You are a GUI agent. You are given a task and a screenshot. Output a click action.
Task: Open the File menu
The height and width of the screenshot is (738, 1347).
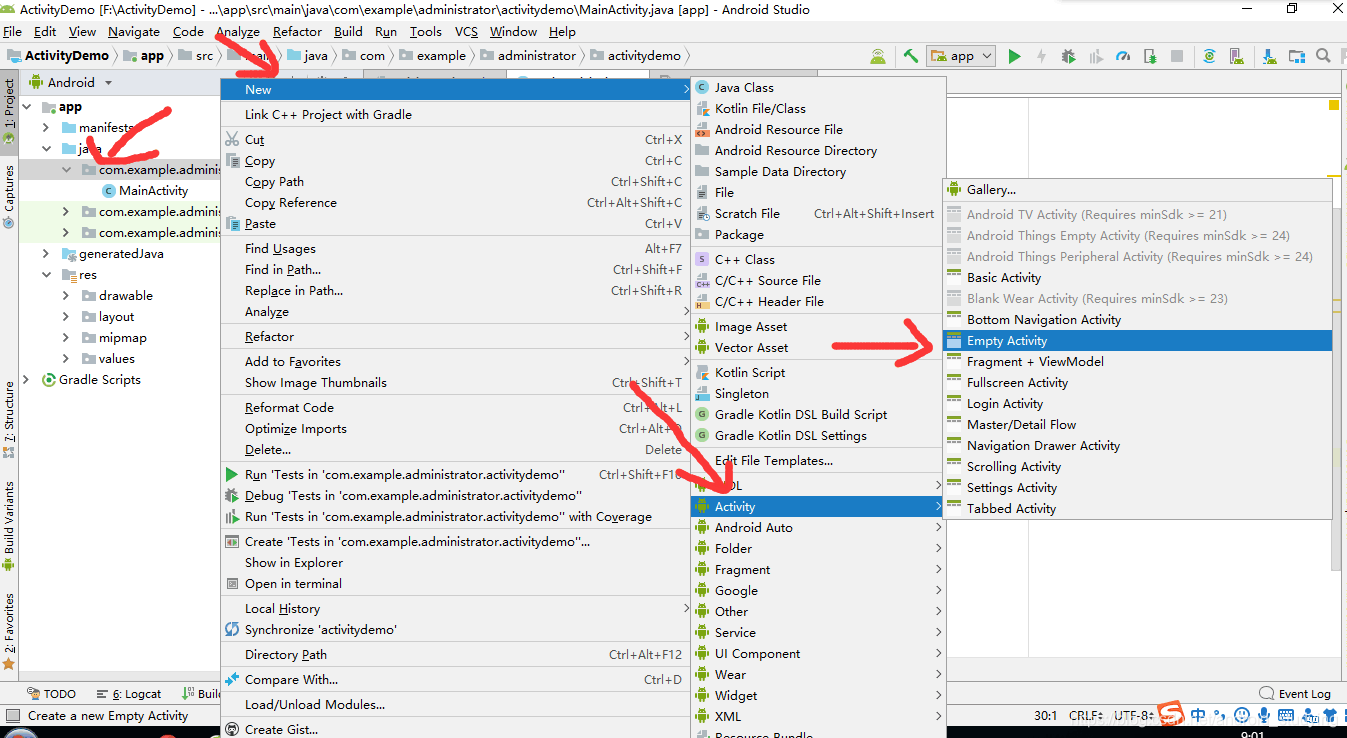tap(13, 32)
